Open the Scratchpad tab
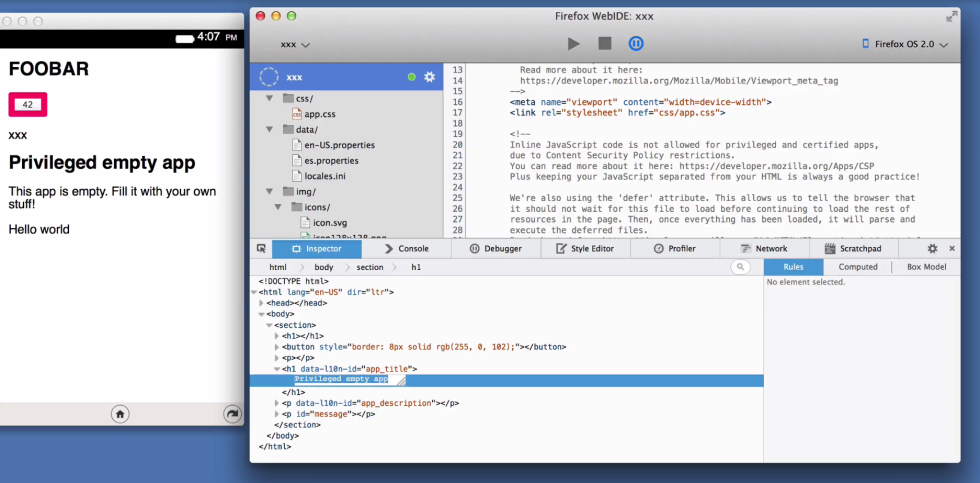980x483 pixels. click(x=854, y=249)
